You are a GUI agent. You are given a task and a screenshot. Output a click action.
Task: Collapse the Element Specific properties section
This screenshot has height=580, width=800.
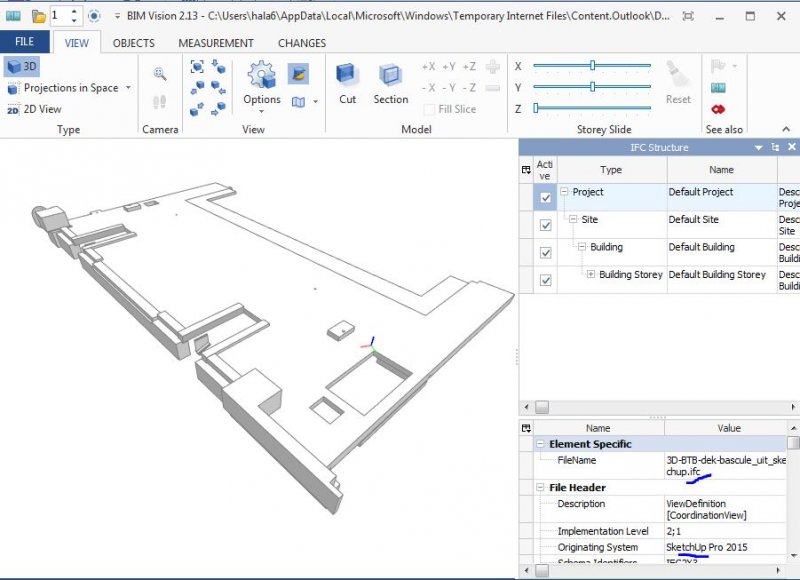tap(541, 444)
